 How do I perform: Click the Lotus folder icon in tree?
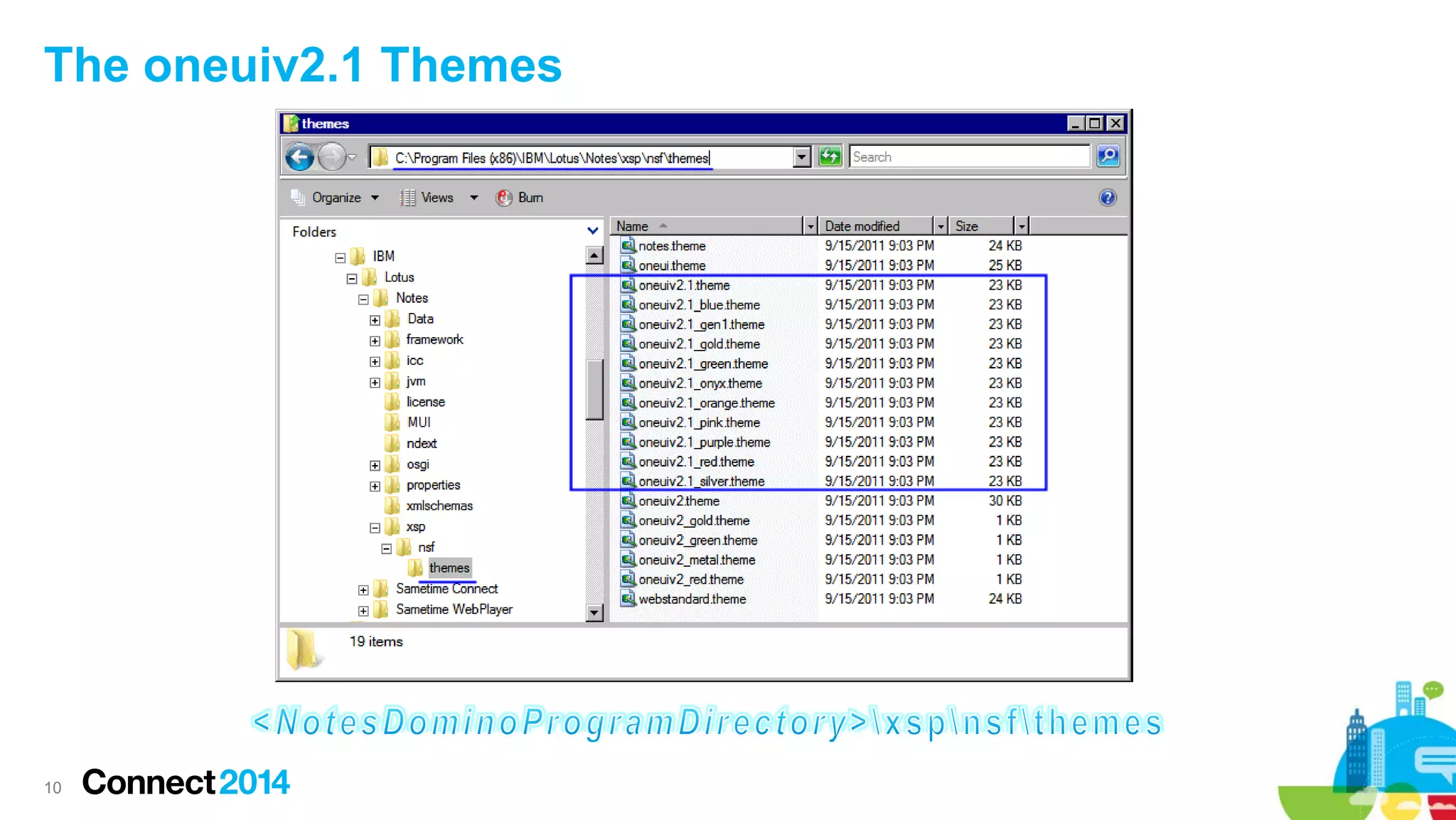pos(370,277)
